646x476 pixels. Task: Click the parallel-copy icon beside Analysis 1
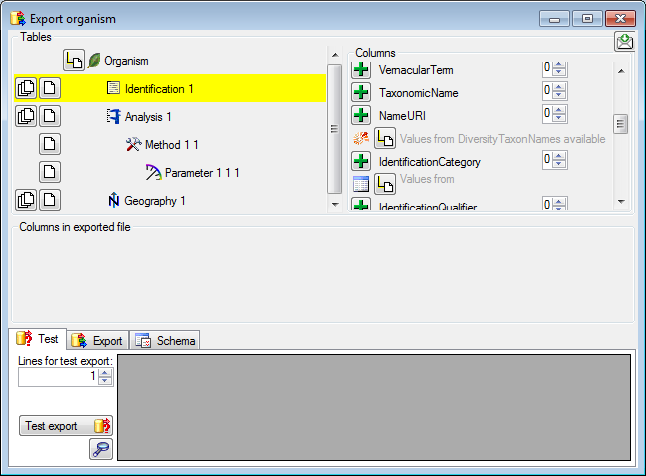[x=26, y=116]
